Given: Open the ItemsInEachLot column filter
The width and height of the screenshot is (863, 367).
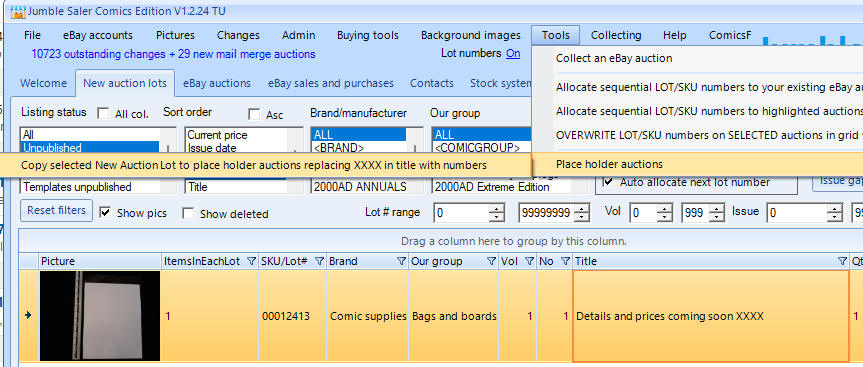Looking at the screenshot, I should click(x=251, y=261).
